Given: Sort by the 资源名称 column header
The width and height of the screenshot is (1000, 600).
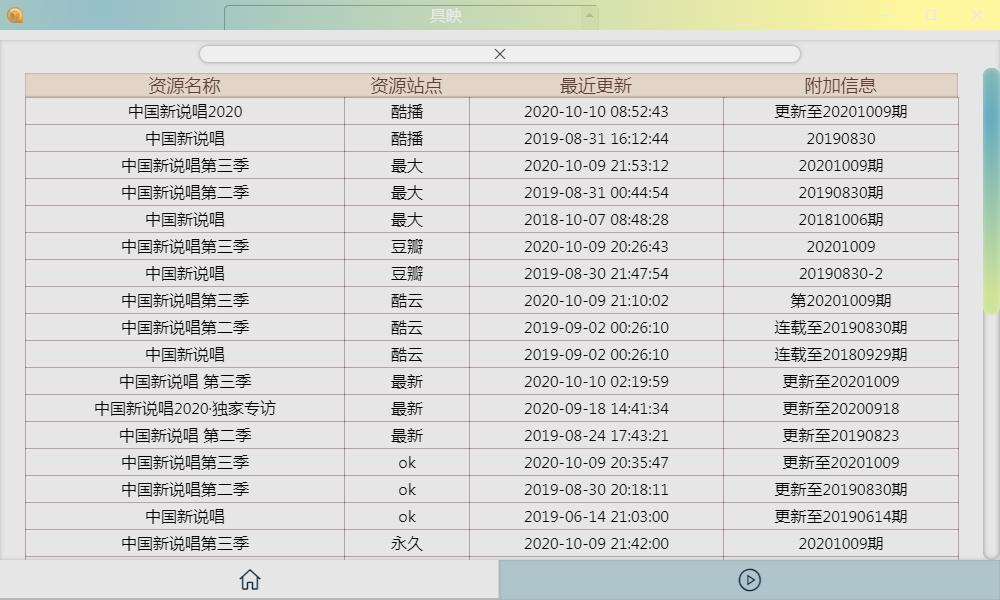Looking at the screenshot, I should (x=184, y=85).
